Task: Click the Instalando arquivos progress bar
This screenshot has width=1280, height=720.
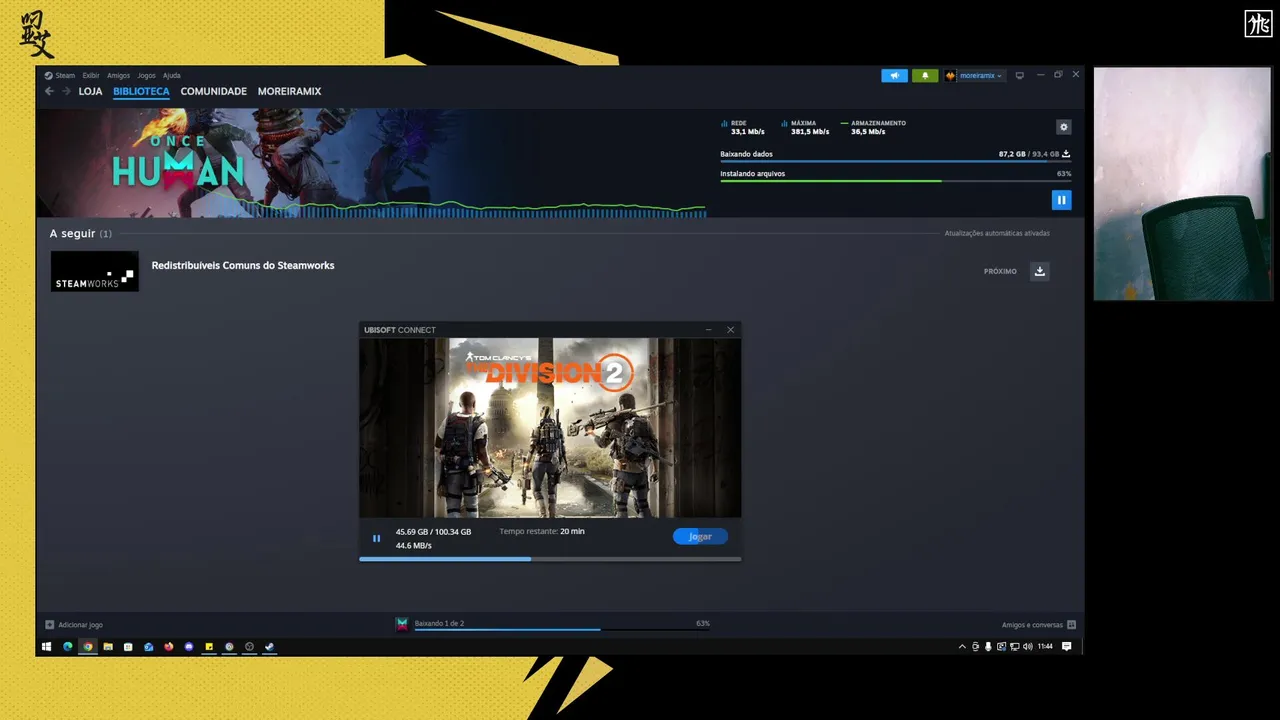Action: pos(895,180)
